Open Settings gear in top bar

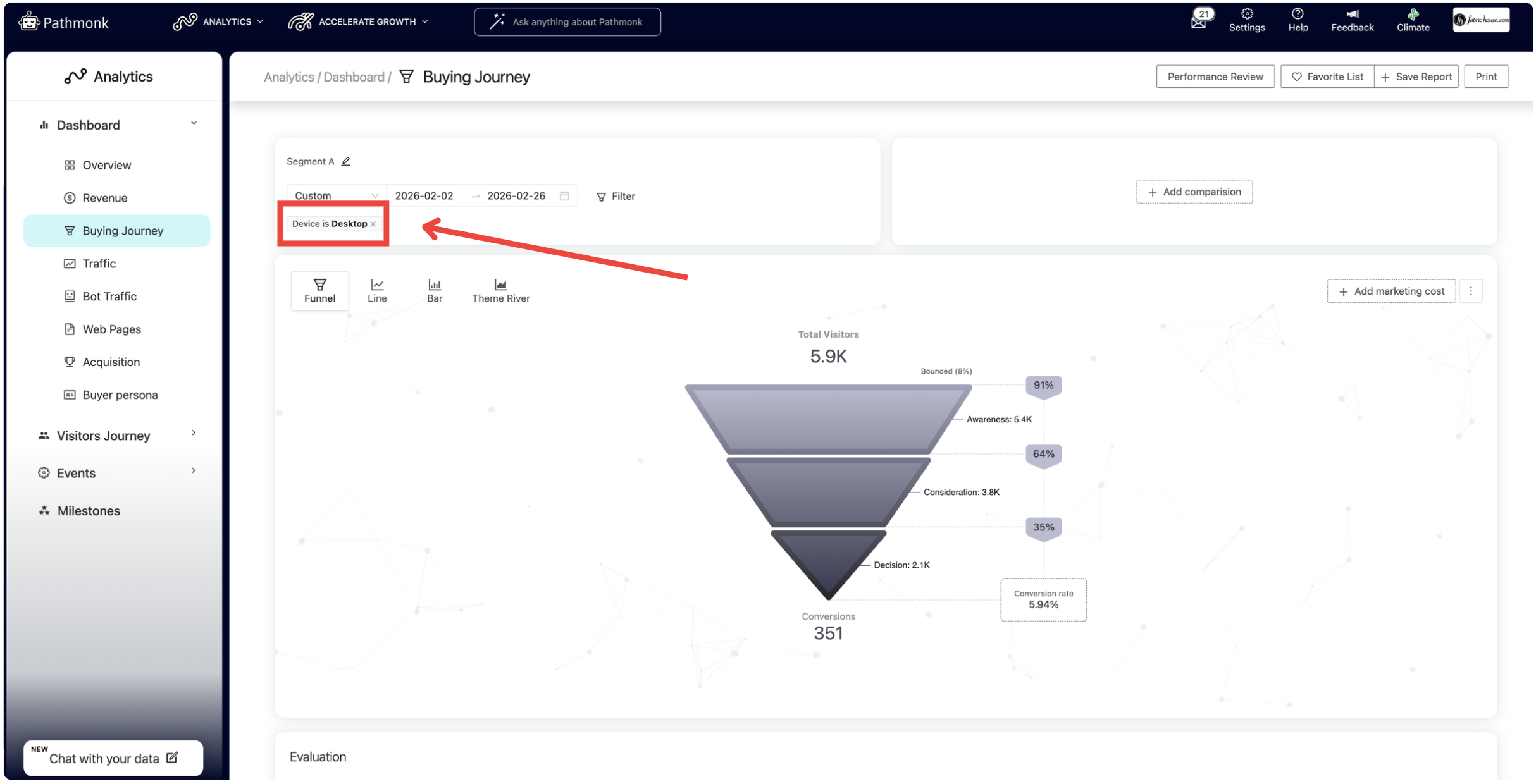click(1246, 15)
